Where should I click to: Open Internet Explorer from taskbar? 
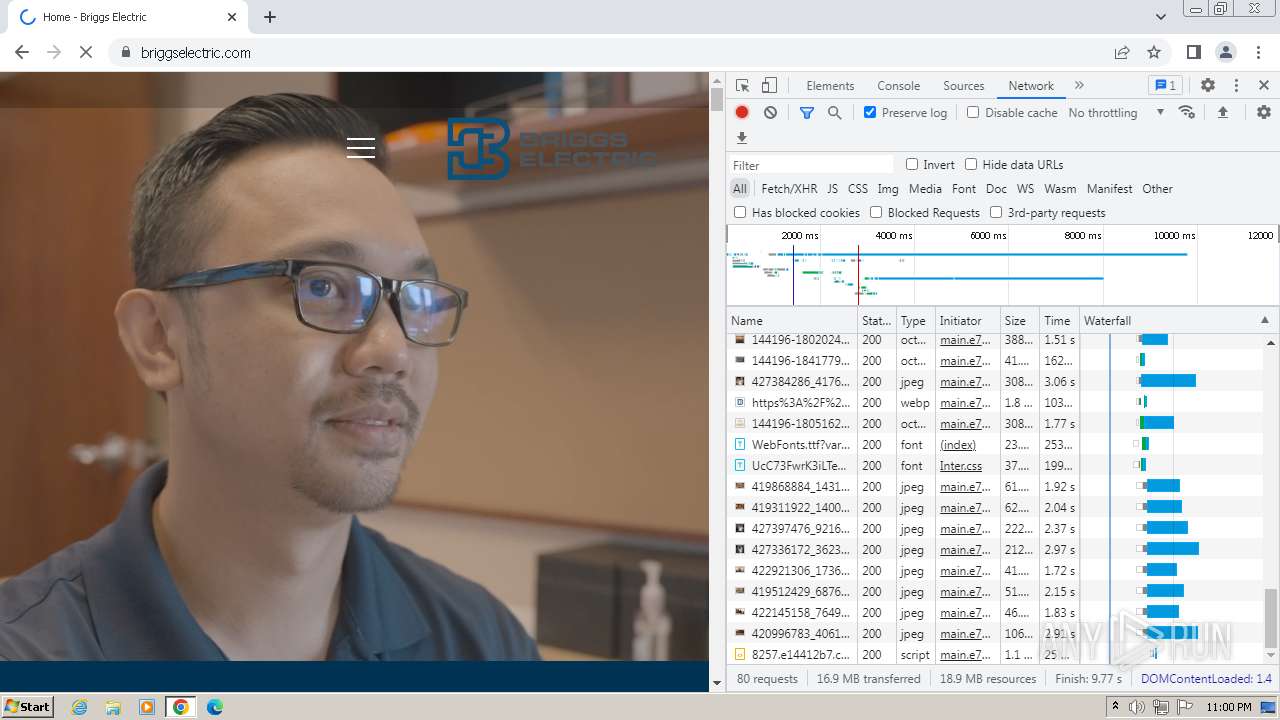(x=80, y=707)
